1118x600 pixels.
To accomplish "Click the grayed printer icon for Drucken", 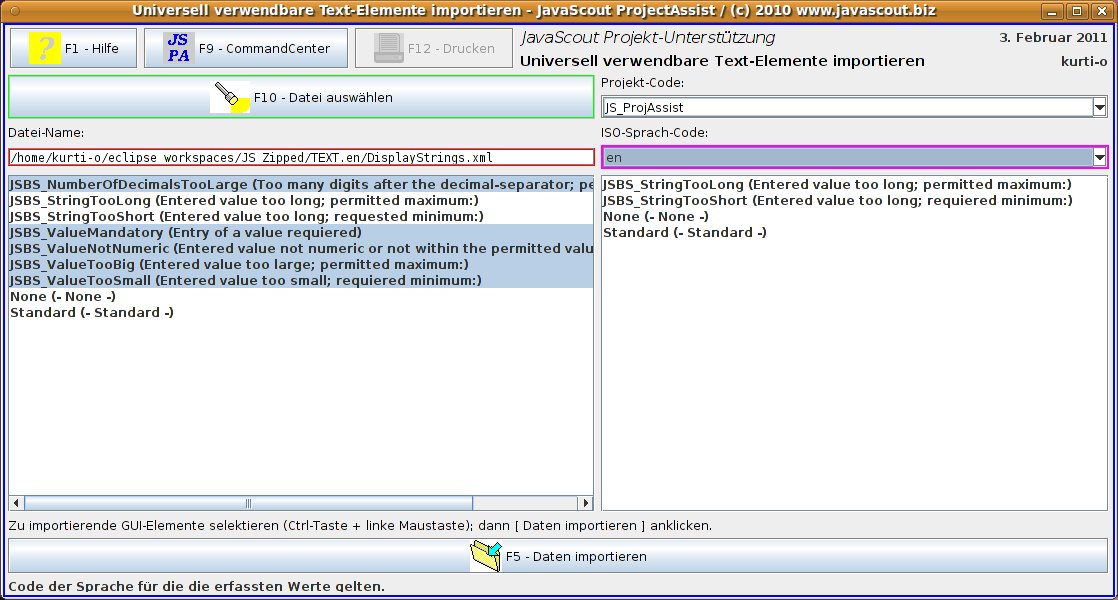I will 388,48.
